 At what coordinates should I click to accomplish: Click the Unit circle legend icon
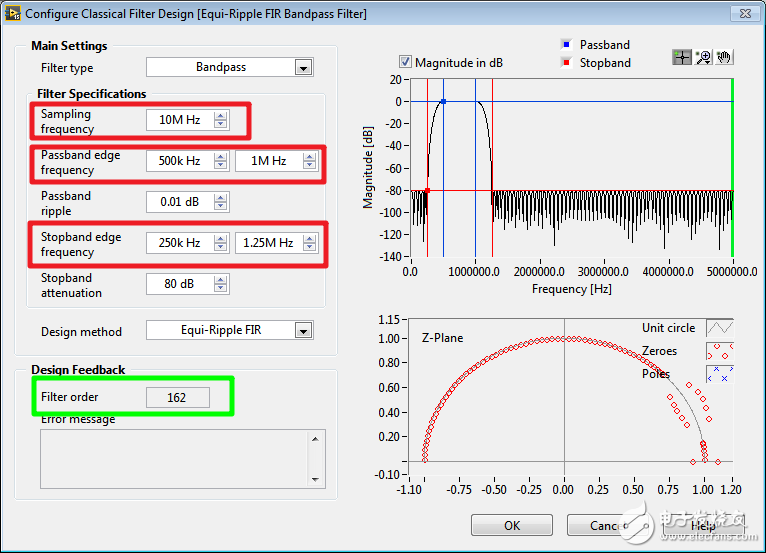pos(720,328)
